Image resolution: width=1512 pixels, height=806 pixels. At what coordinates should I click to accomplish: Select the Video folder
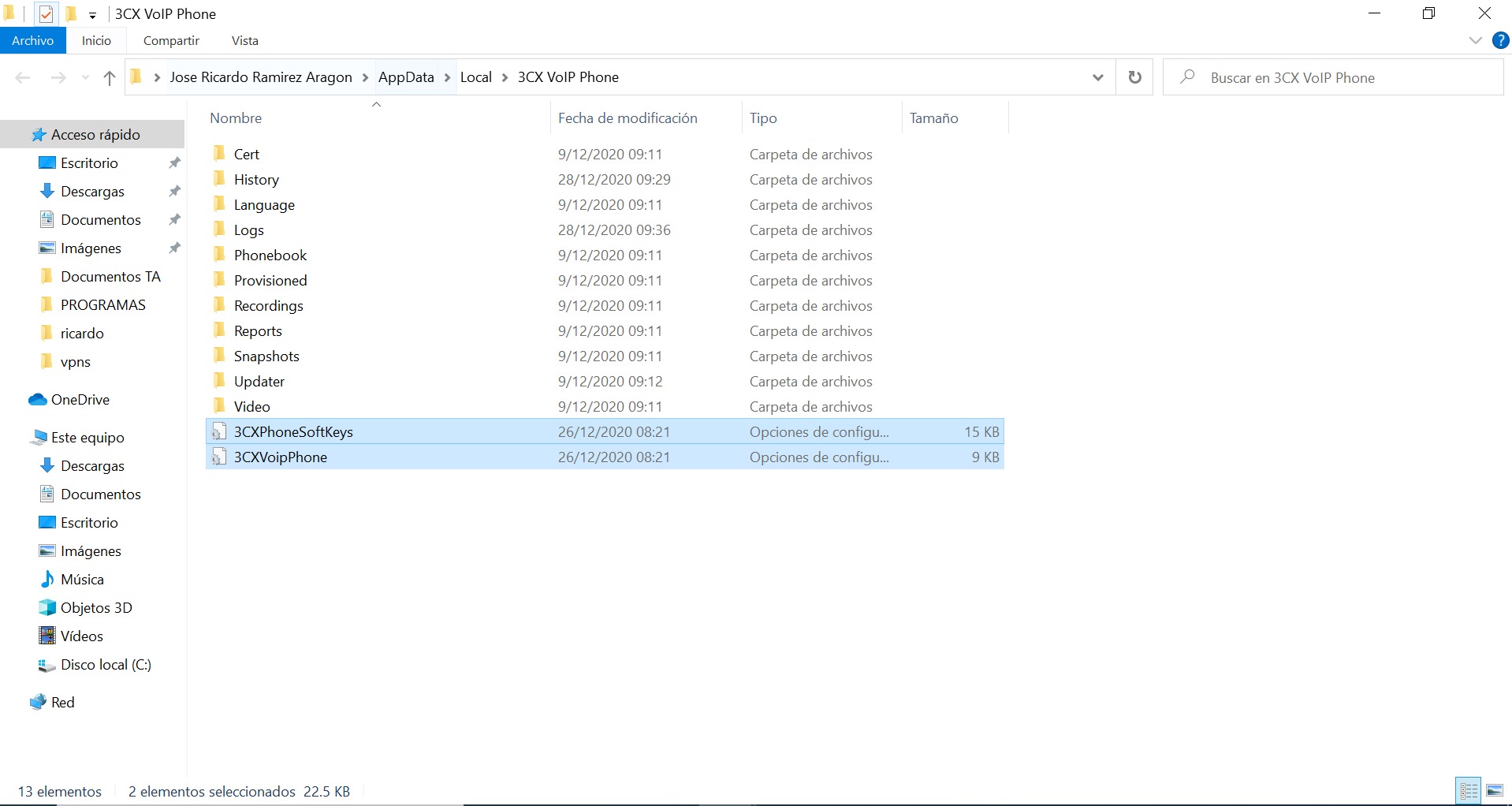coord(605,406)
